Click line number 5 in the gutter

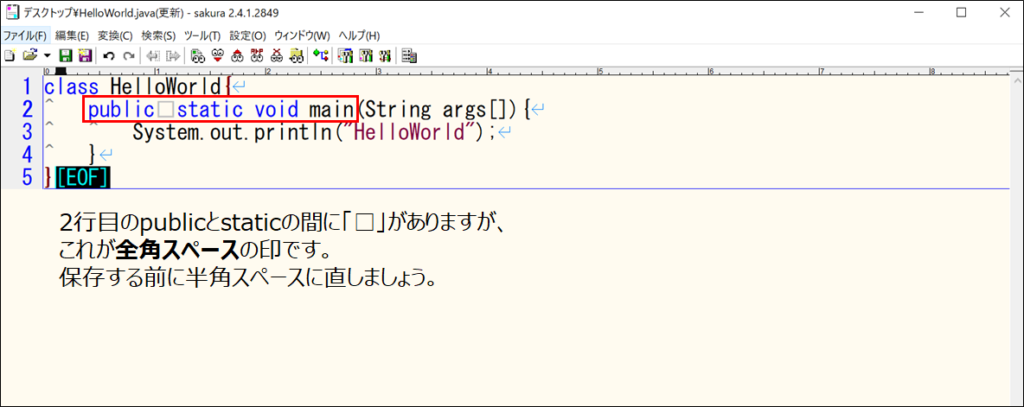pos(26,177)
